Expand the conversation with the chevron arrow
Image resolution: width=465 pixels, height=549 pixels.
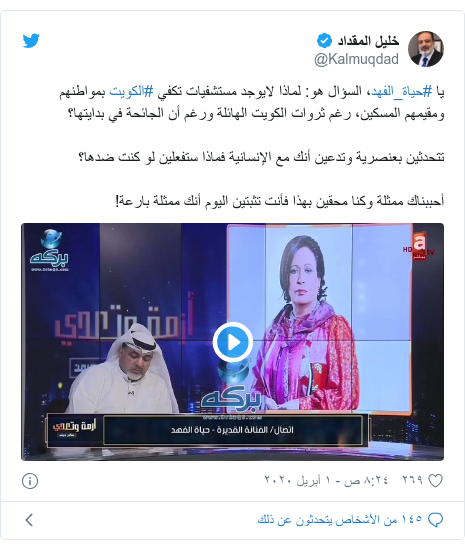pos(29,520)
